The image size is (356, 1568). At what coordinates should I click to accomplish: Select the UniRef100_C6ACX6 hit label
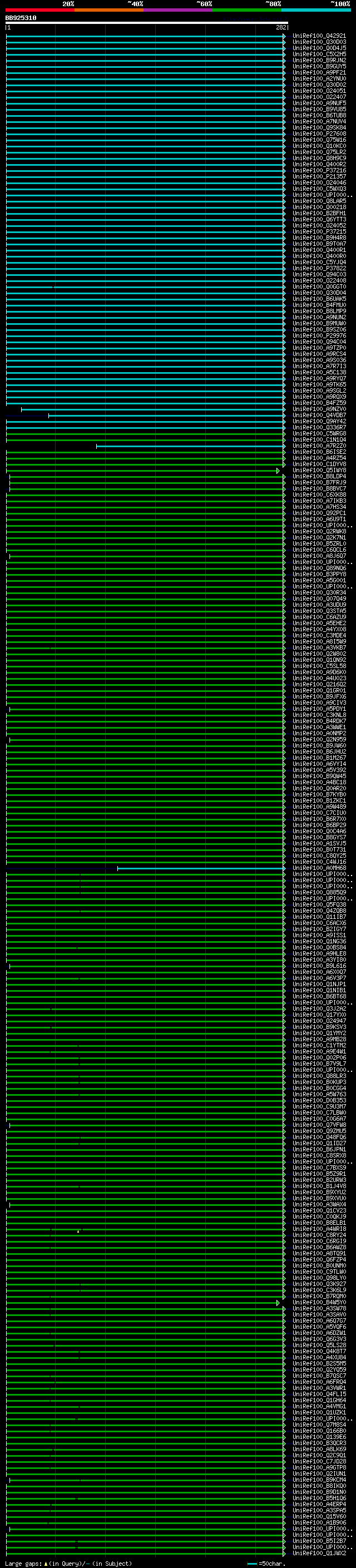click(x=319, y=923)
